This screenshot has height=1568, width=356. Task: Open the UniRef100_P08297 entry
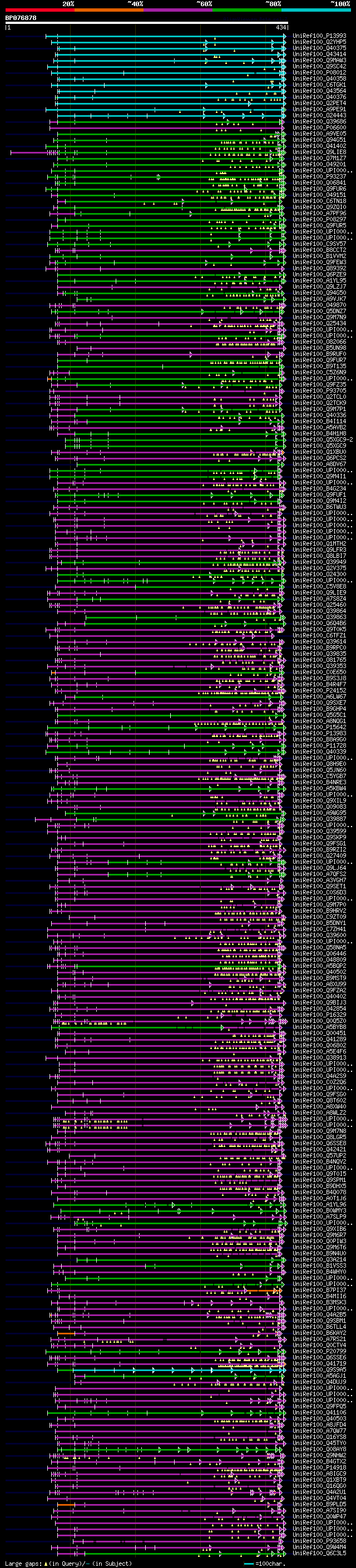coord(319,219)
